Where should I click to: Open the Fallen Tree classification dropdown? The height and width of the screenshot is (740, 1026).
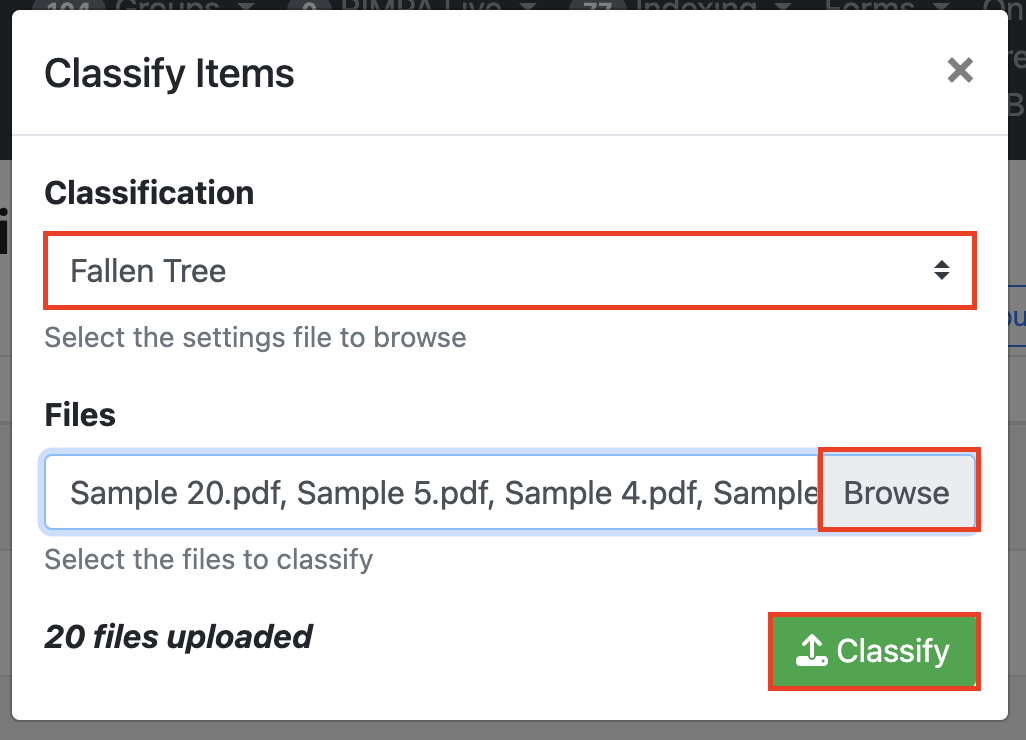(508, 270)
